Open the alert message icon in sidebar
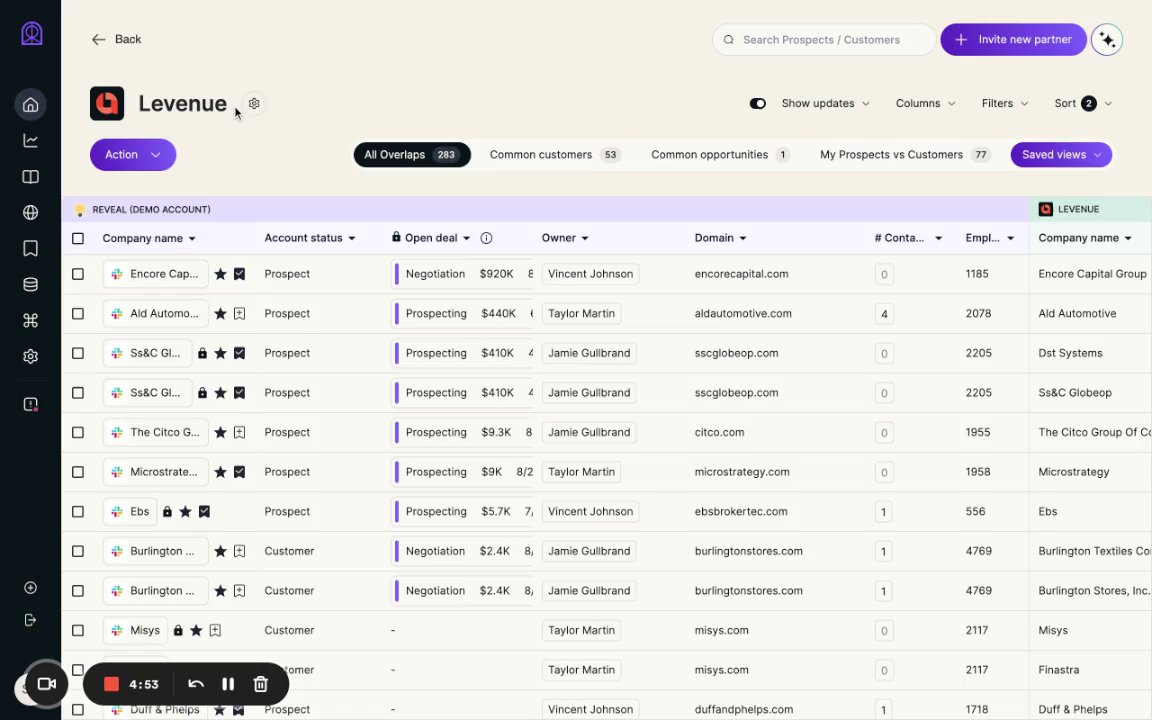Image resolution: width=1152 pixels, height=720 pixels. point(30,404)
